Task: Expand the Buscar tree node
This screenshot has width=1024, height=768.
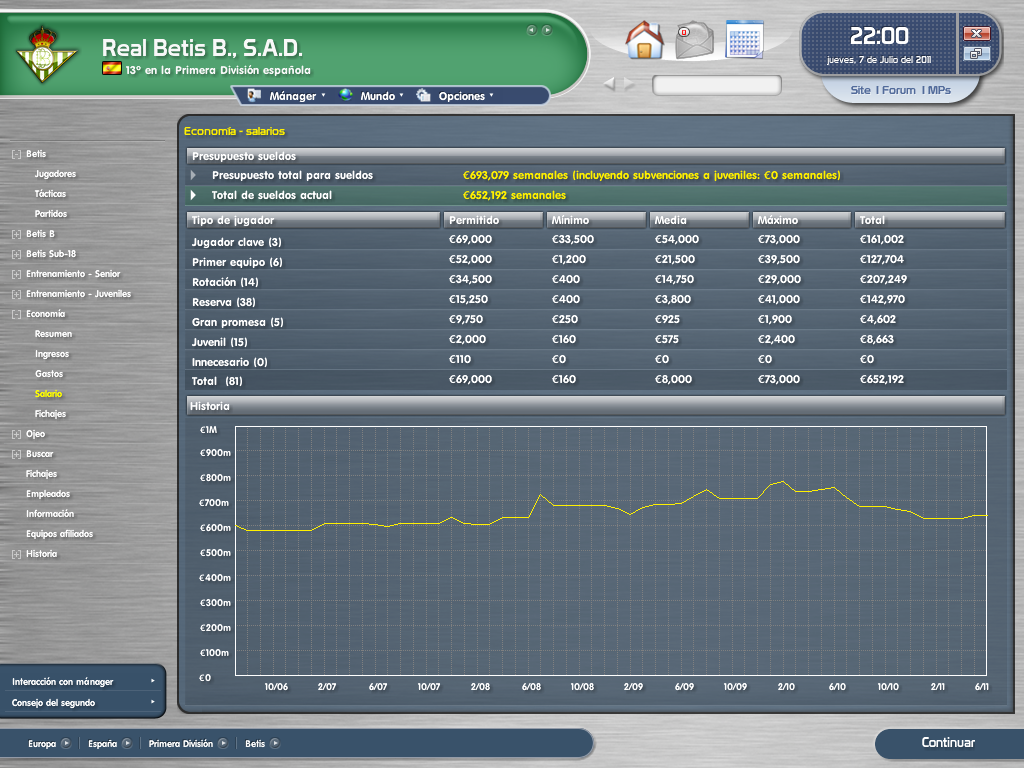Action: tap(16, 454)
